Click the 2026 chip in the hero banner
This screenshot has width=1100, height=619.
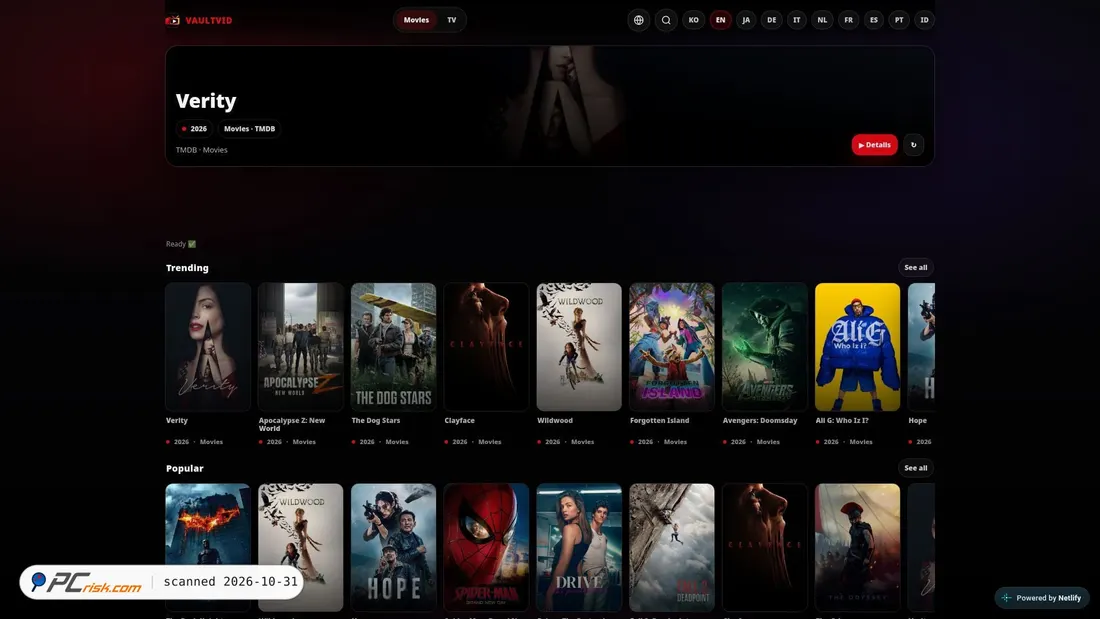click(194, 128)
